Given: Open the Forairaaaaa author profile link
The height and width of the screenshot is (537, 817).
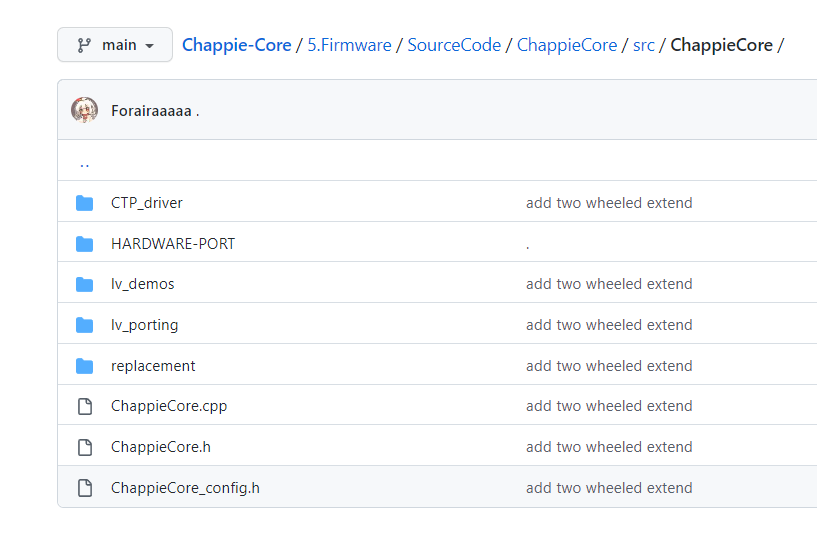Looking at the screenshot, I should click(x=151, y=111).
